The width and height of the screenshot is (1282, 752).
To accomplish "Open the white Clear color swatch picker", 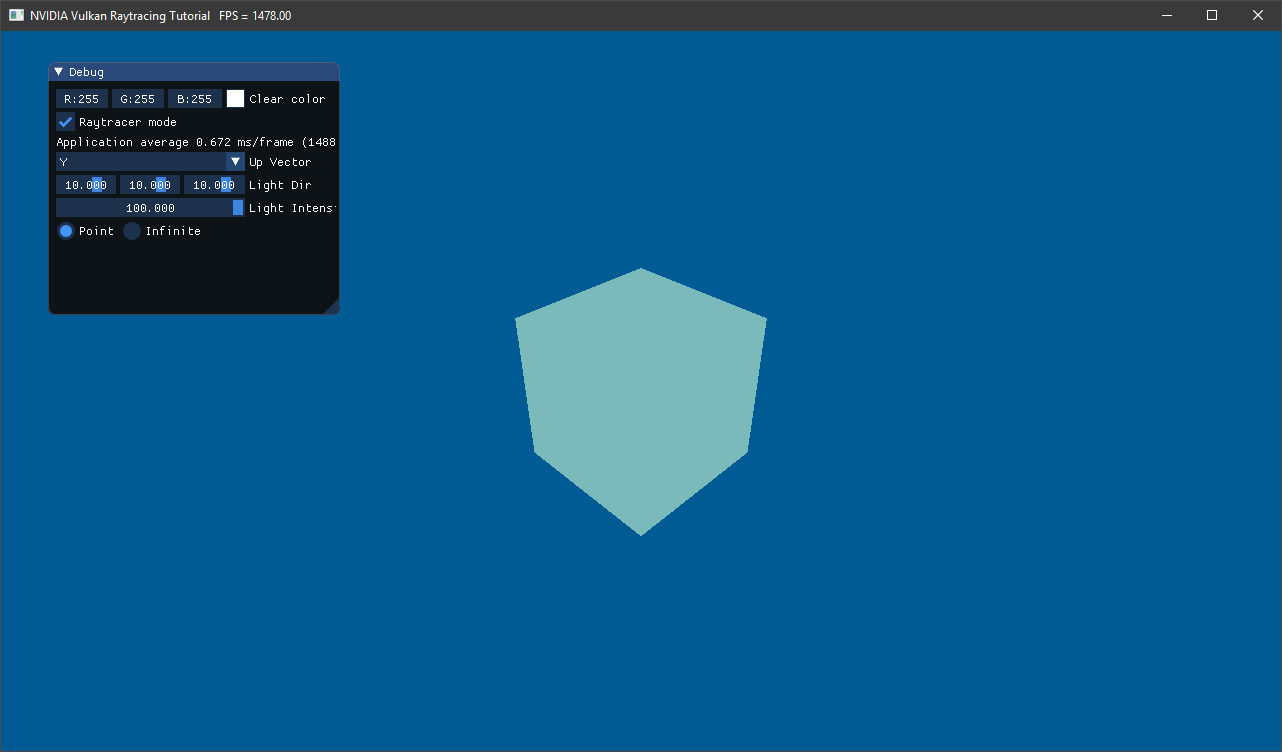I will (235, 99).
